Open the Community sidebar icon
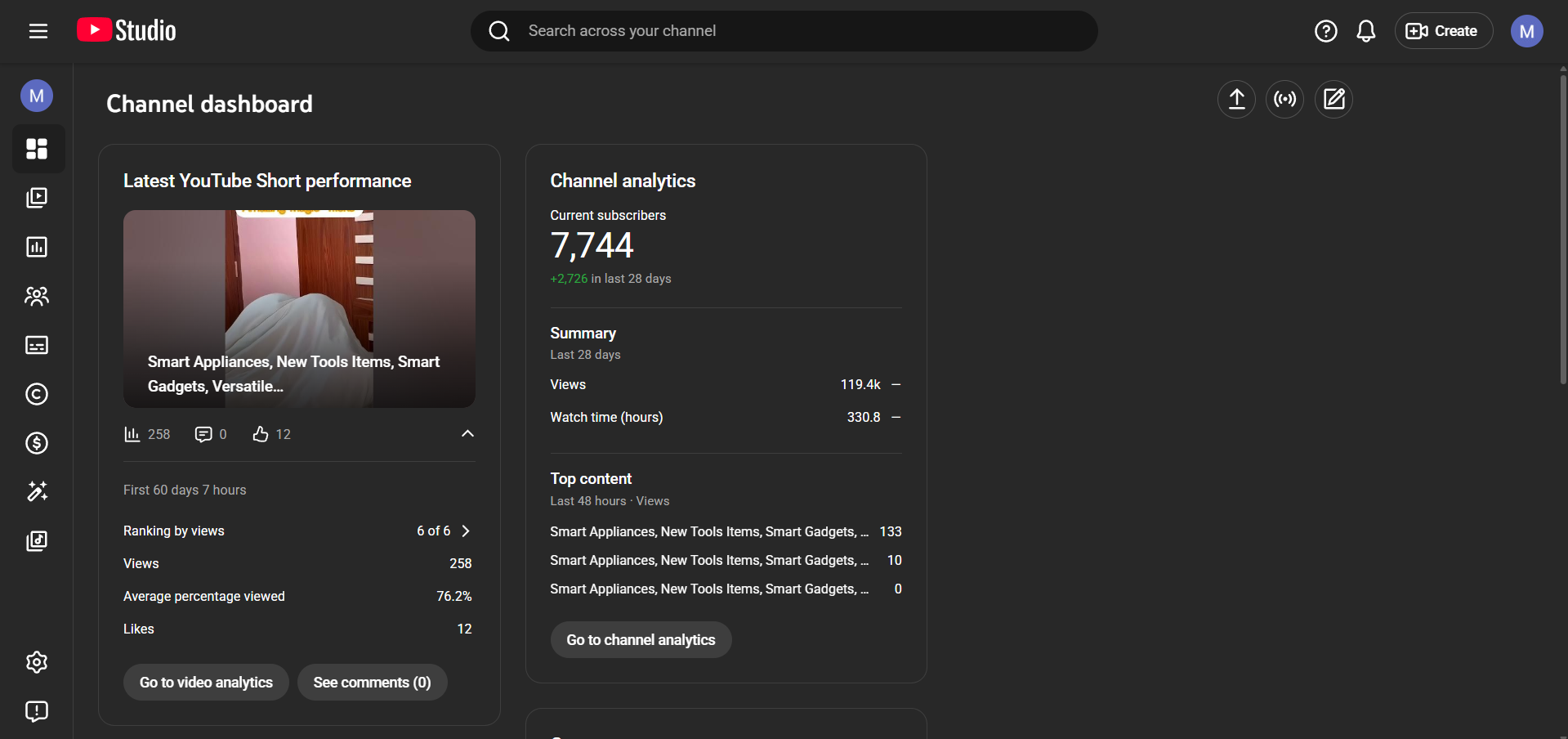This screenshot has width=1568, height=739. tap(37, 296)
